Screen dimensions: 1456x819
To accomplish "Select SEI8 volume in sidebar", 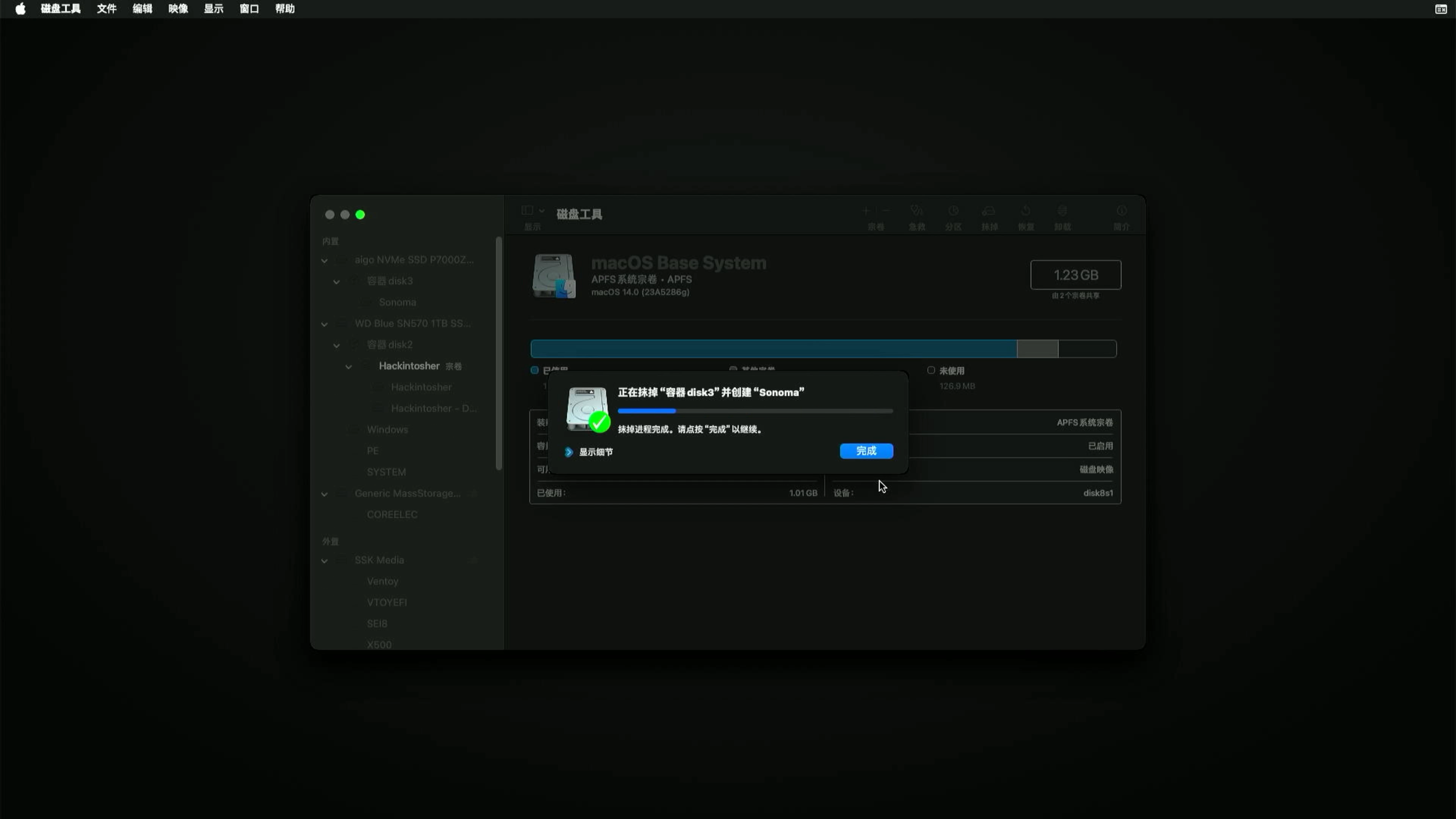I will pos(377,623).
